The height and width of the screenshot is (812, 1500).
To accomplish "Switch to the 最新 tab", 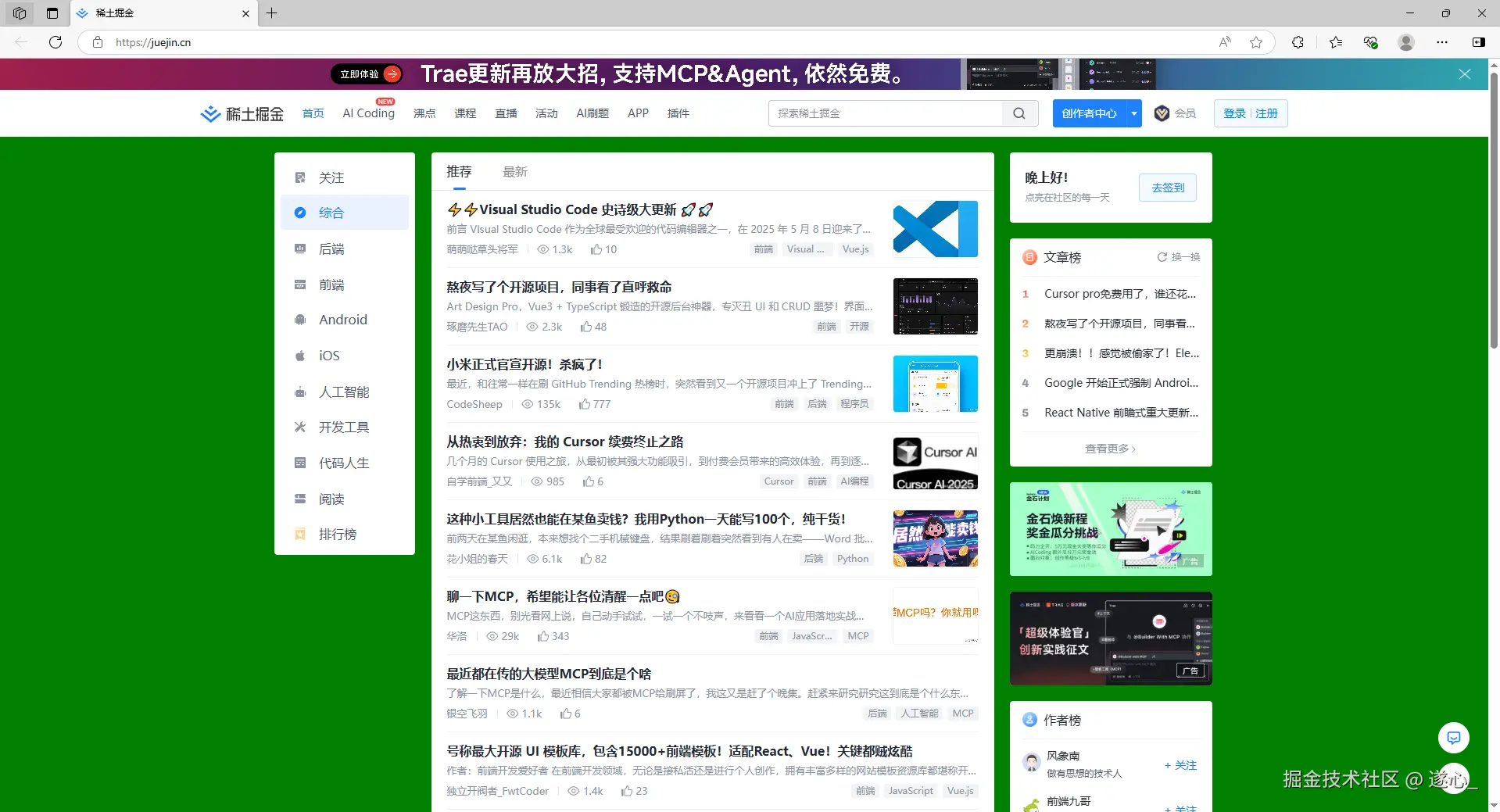I will click(515, 171).
